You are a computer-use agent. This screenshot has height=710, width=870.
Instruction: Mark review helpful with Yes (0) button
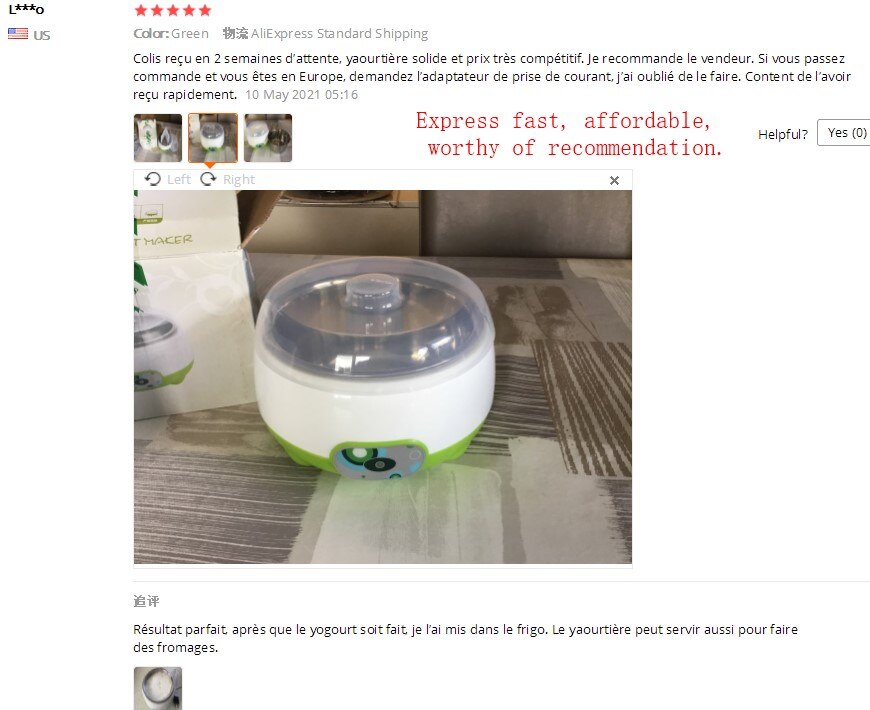point(844,133)
